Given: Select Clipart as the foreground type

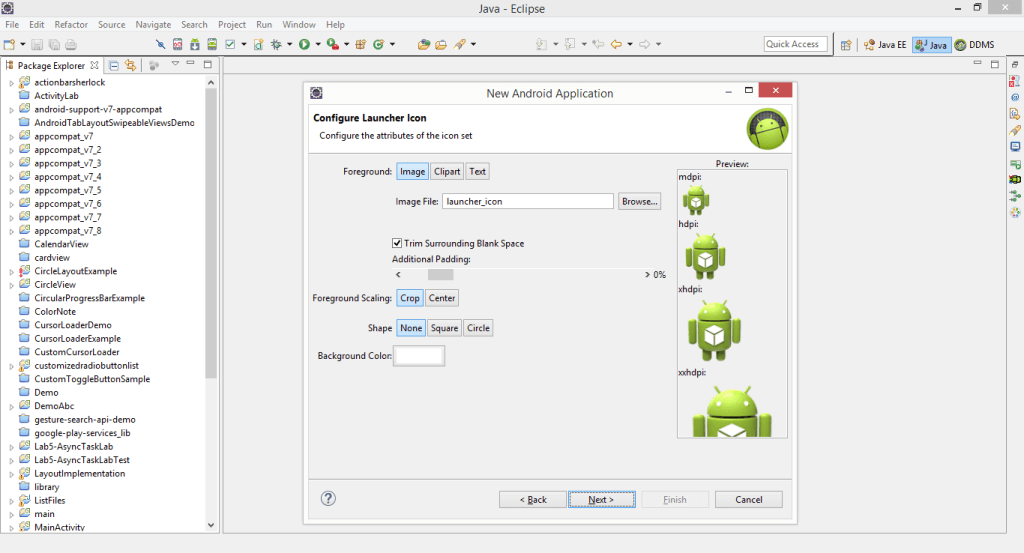Looking at the screenshot, I should [447, 172].
